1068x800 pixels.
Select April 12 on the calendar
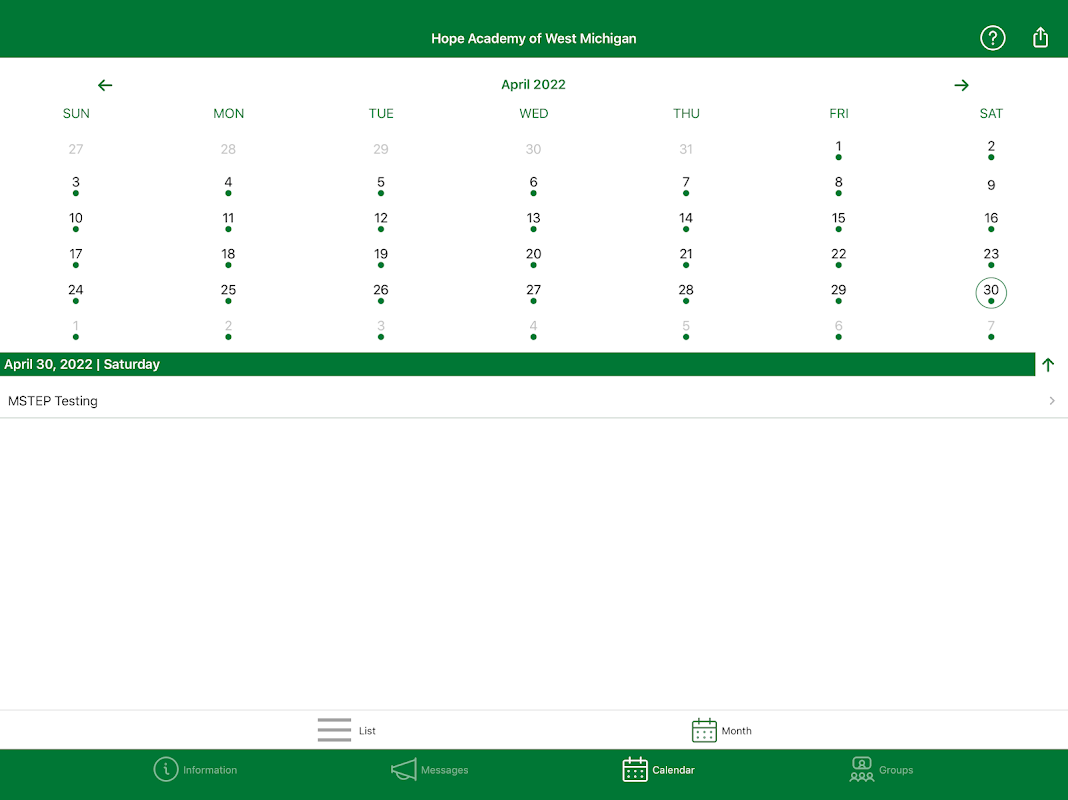[x=381, y=221]
